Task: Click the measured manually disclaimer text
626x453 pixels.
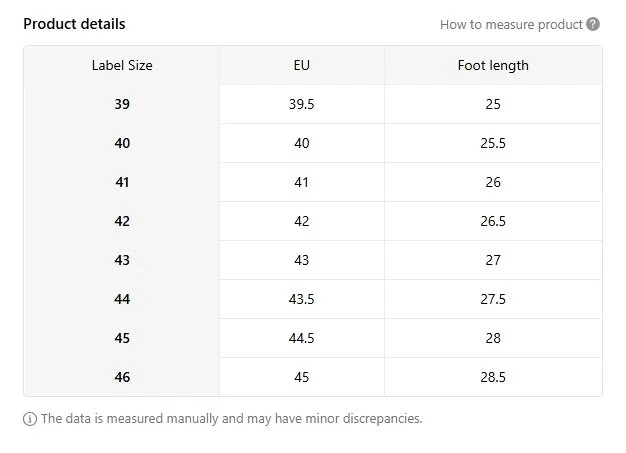Action: click(232, 419)
